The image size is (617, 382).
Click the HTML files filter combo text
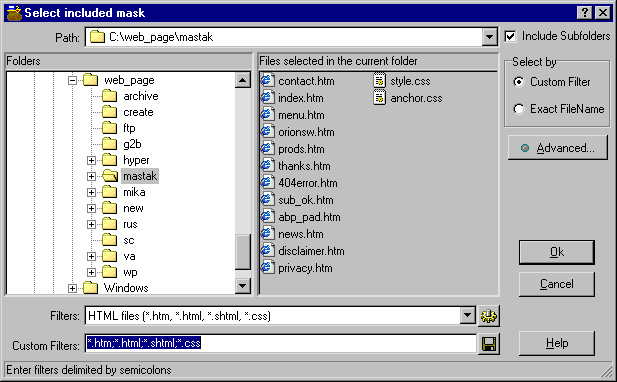coord(179,316)
